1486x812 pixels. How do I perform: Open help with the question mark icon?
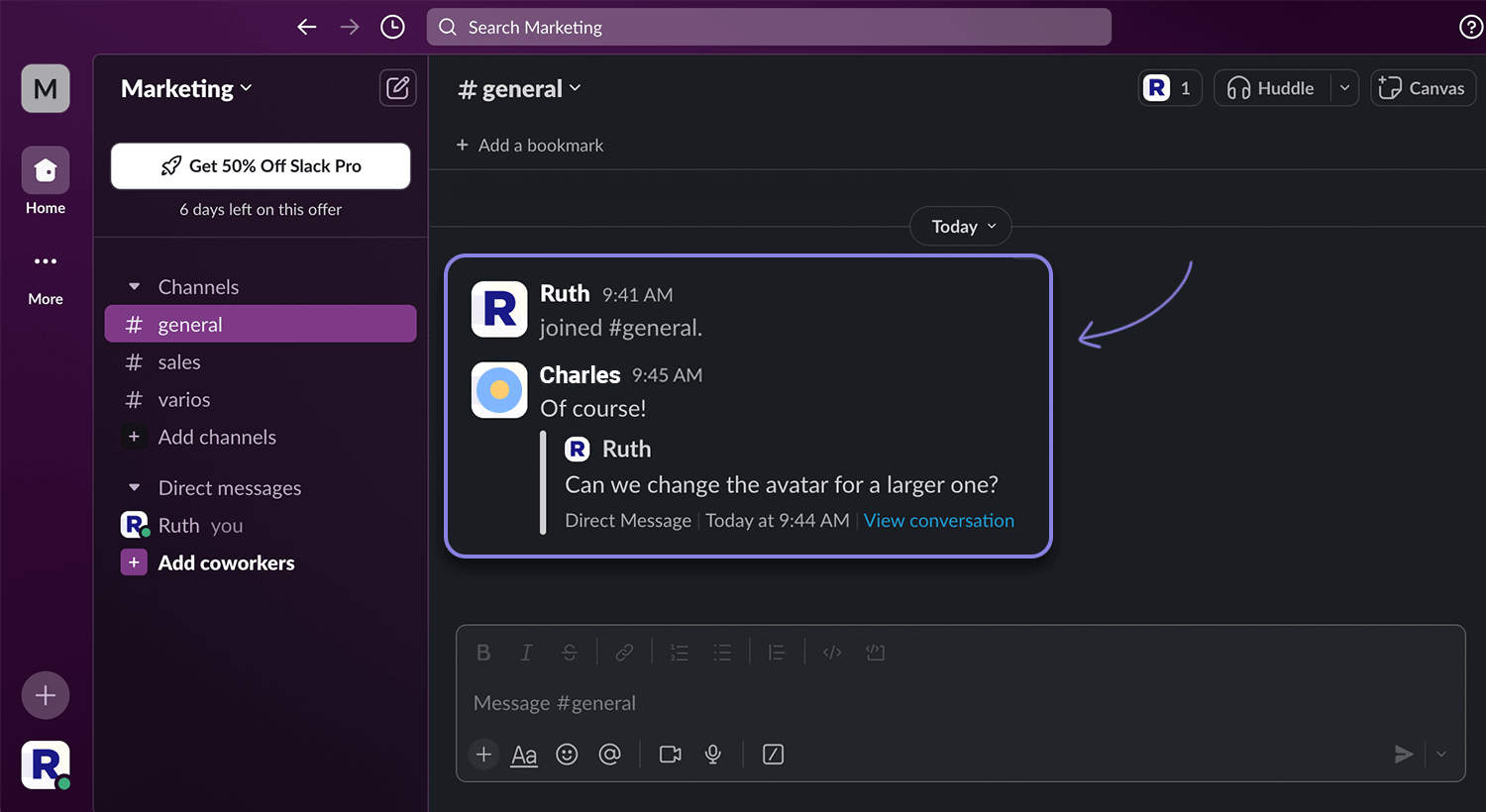pyautogui.click(x=1471, y=28)
